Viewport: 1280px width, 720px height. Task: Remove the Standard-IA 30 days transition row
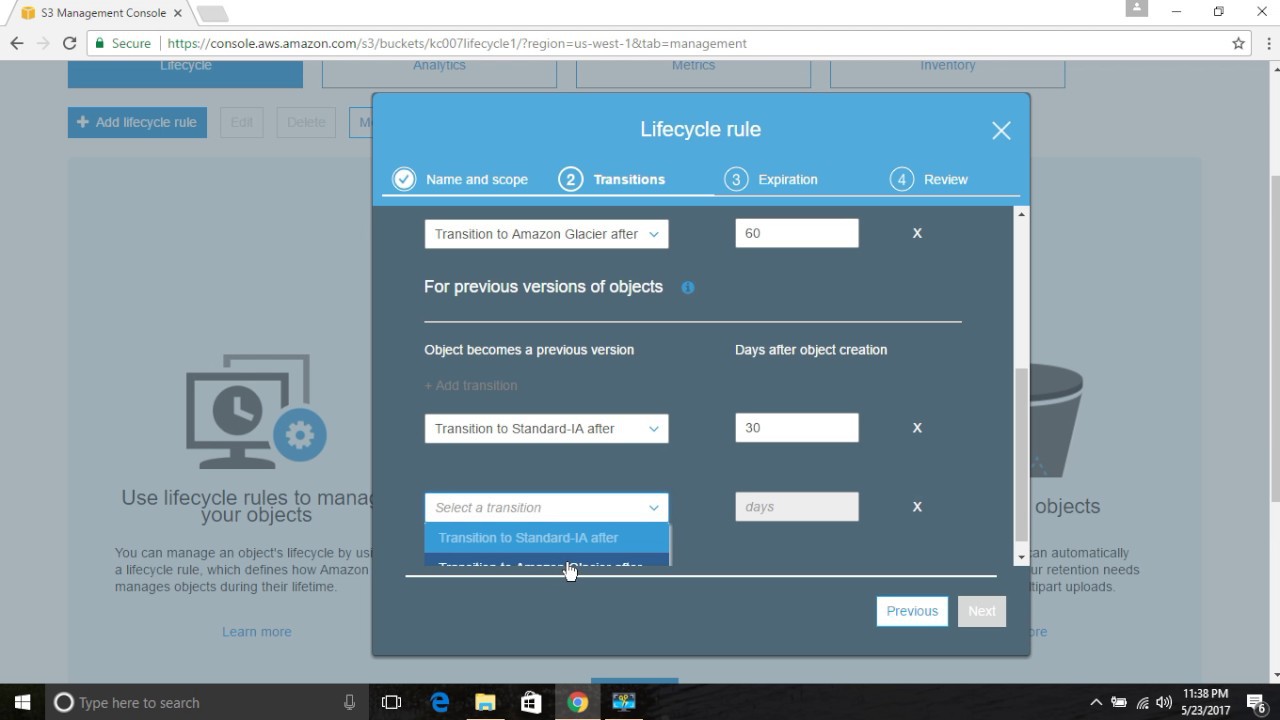(917, 428)
